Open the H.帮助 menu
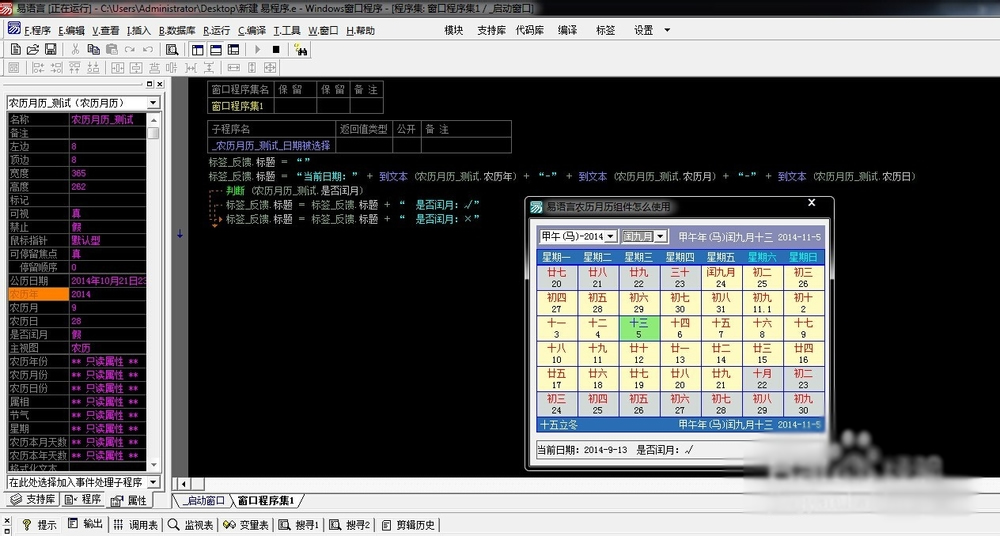The width and height of the screenshot is (1000, 536). point(360,31)
